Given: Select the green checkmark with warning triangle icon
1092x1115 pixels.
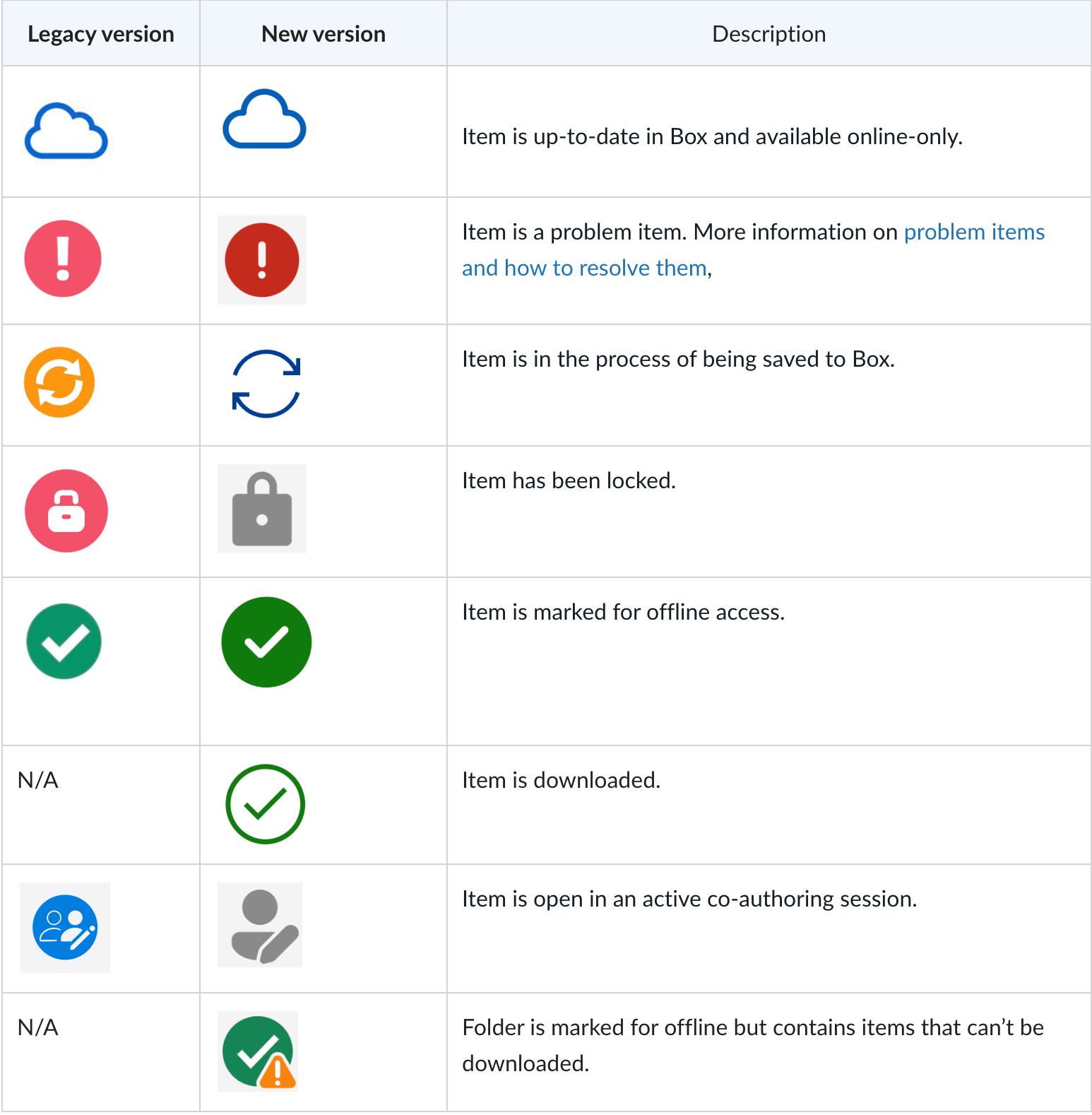Looking at the screenshot, I should (x=258, y=1051).
